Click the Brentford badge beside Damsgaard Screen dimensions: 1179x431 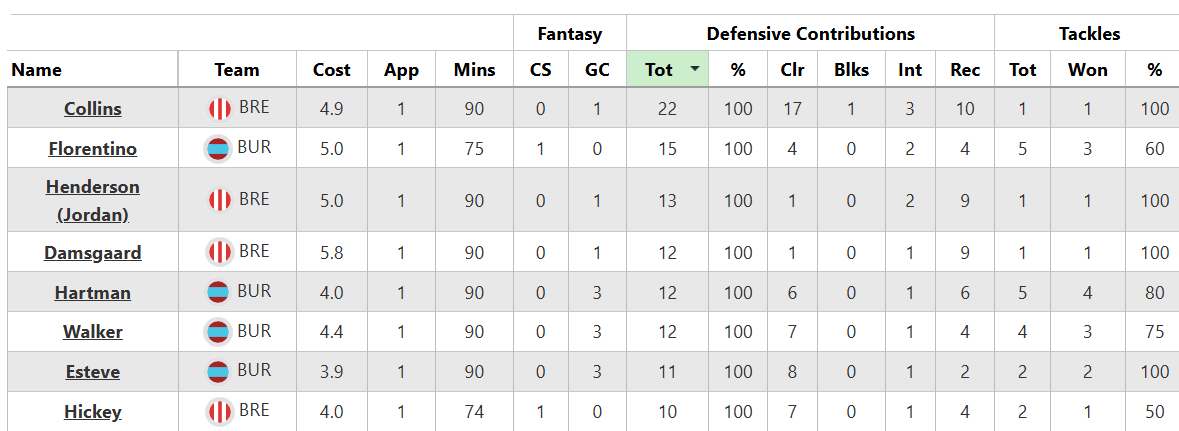click(219, 252)
